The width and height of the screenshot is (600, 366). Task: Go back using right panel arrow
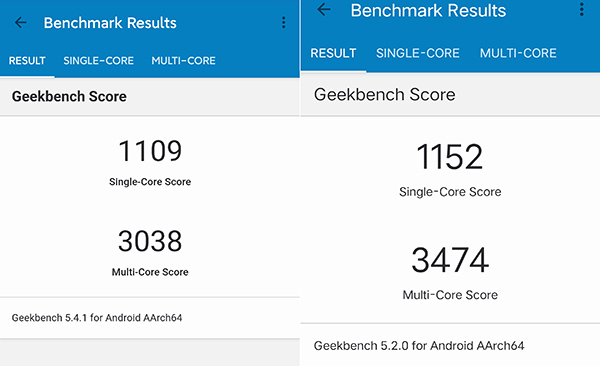pos(324,9)
